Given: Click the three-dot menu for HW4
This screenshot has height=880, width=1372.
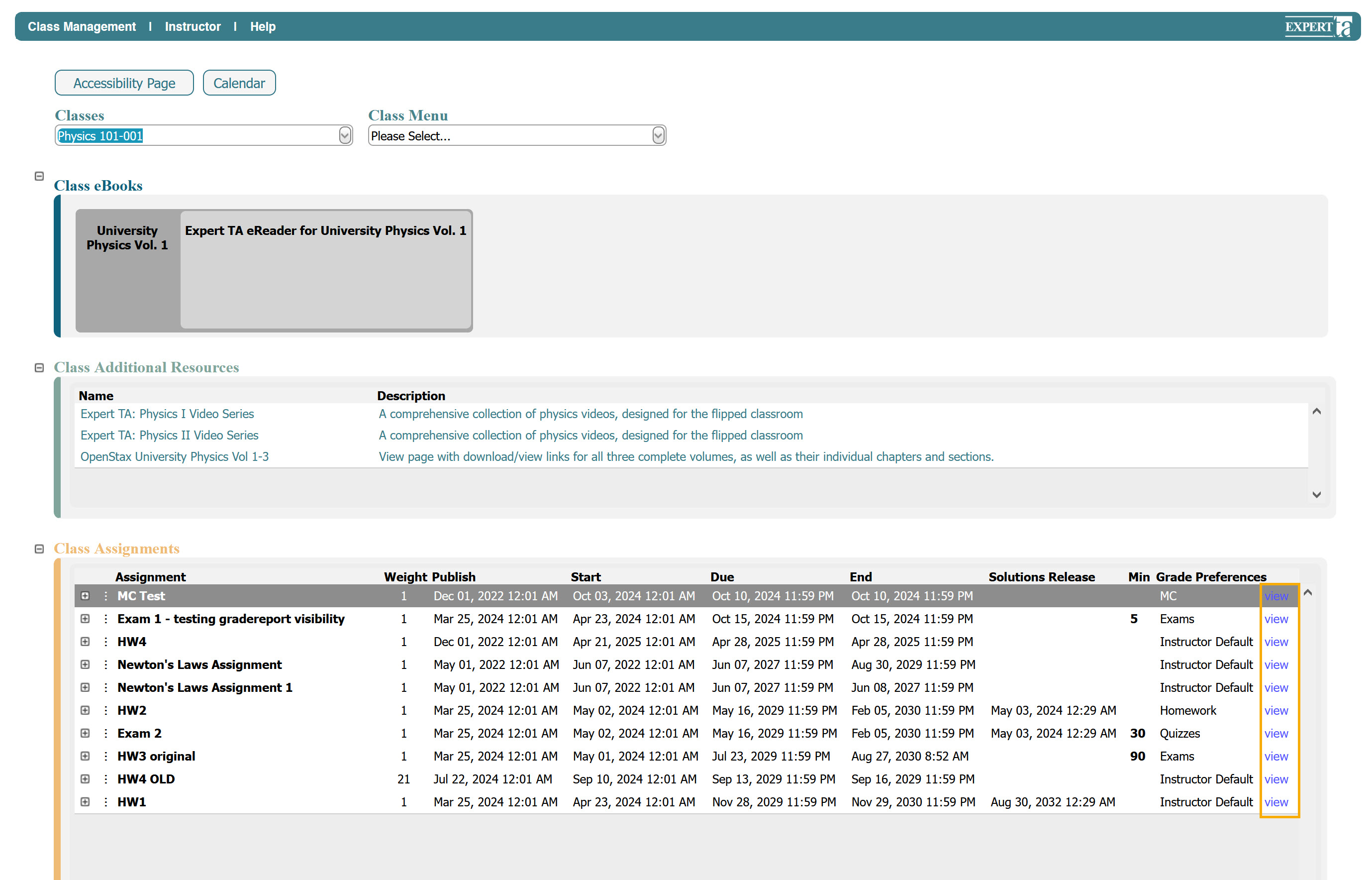Looking at the screenshot, I should 105,642.
